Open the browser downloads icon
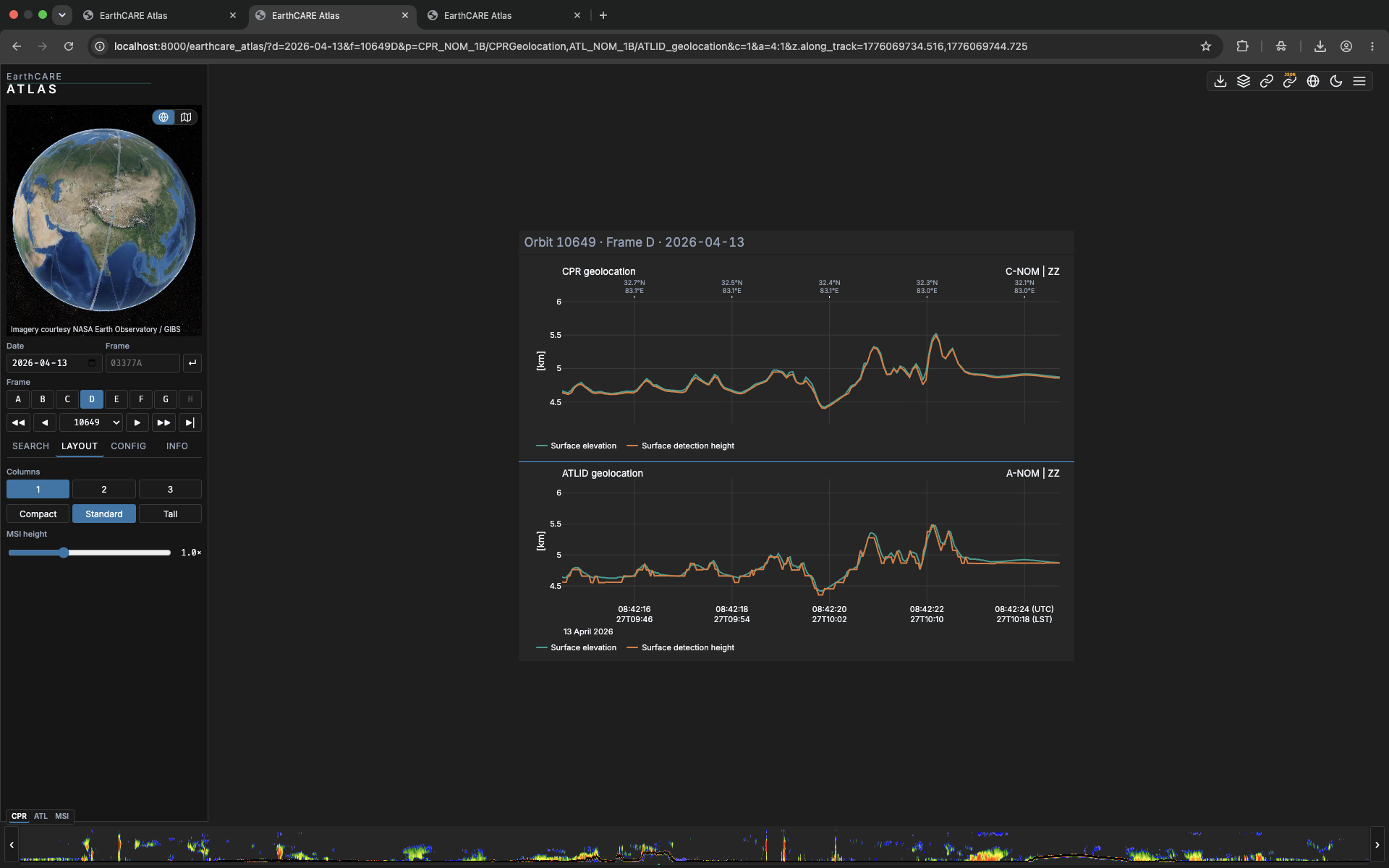The height and width of the screenshot is (868, 1389). [1320, 46]
